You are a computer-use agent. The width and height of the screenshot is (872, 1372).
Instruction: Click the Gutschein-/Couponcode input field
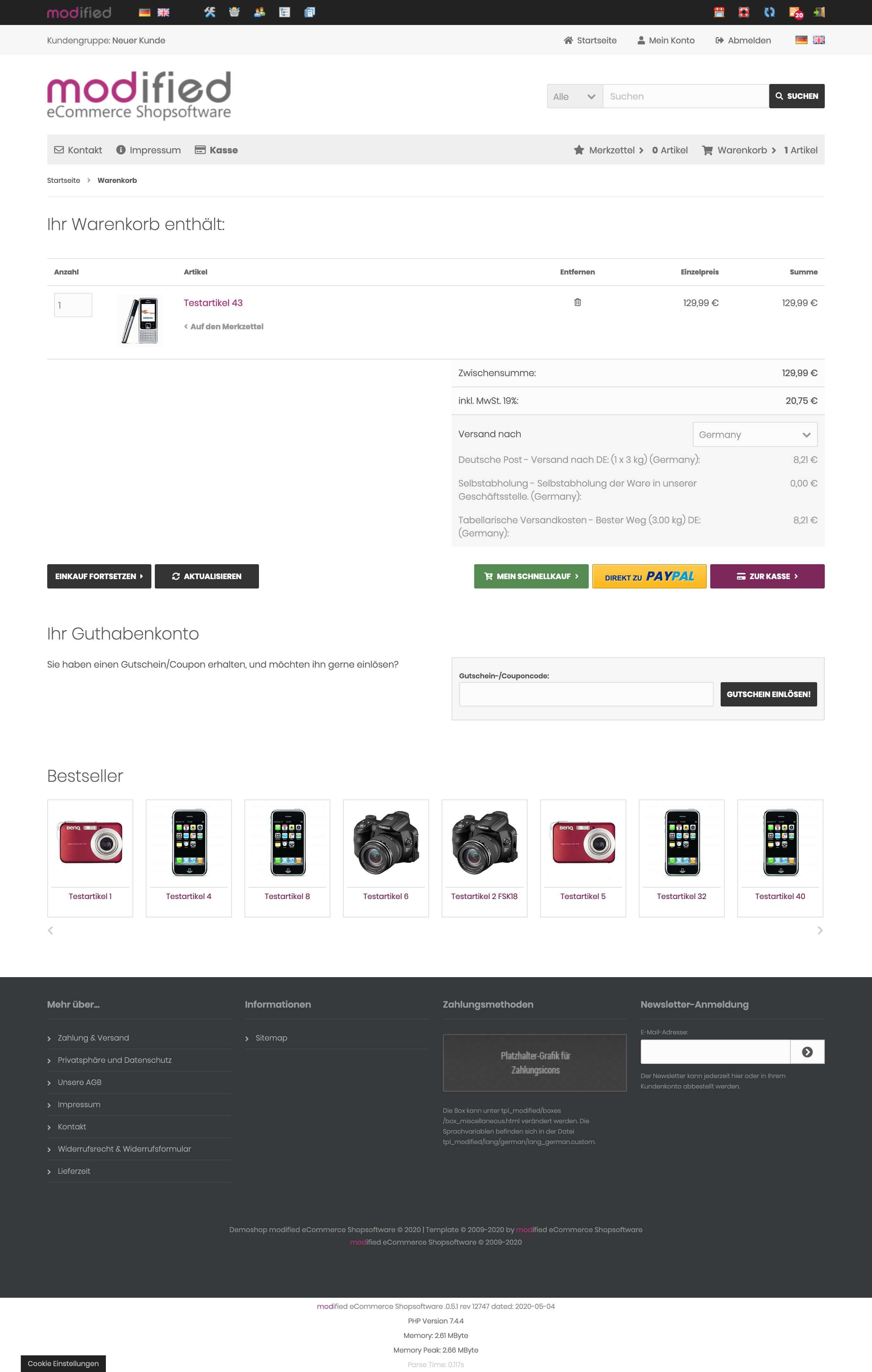[586, 694]
